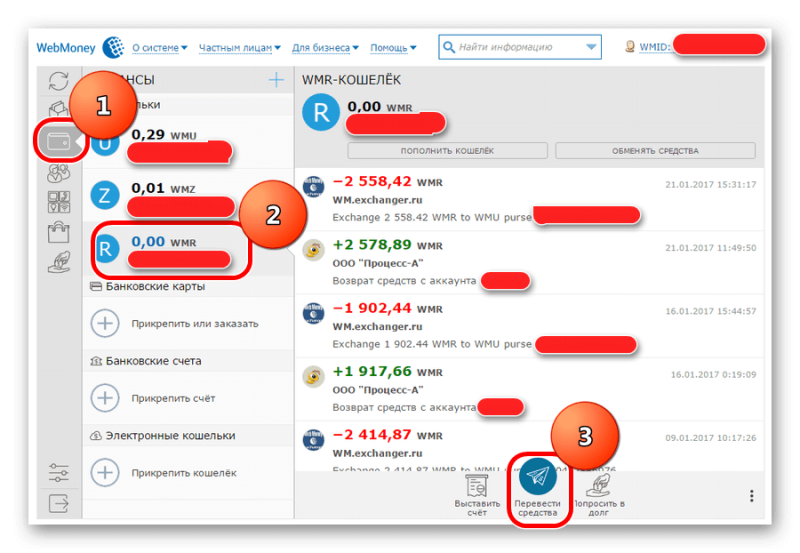The image size is (800, 553).
Task: Click the date 16.01.2017 0:19:09
Action: click(x=713, y=374)
